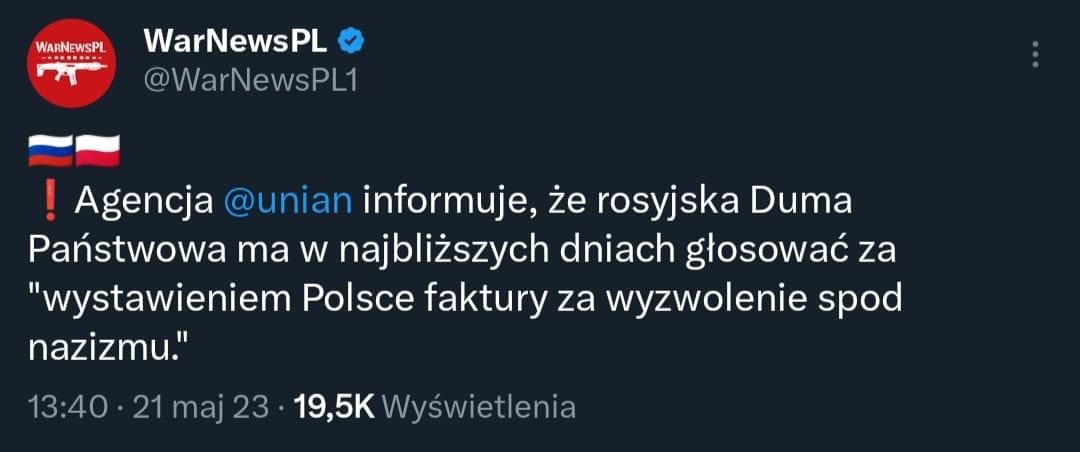Click the blue verified badge

click(x=353, y=41)
